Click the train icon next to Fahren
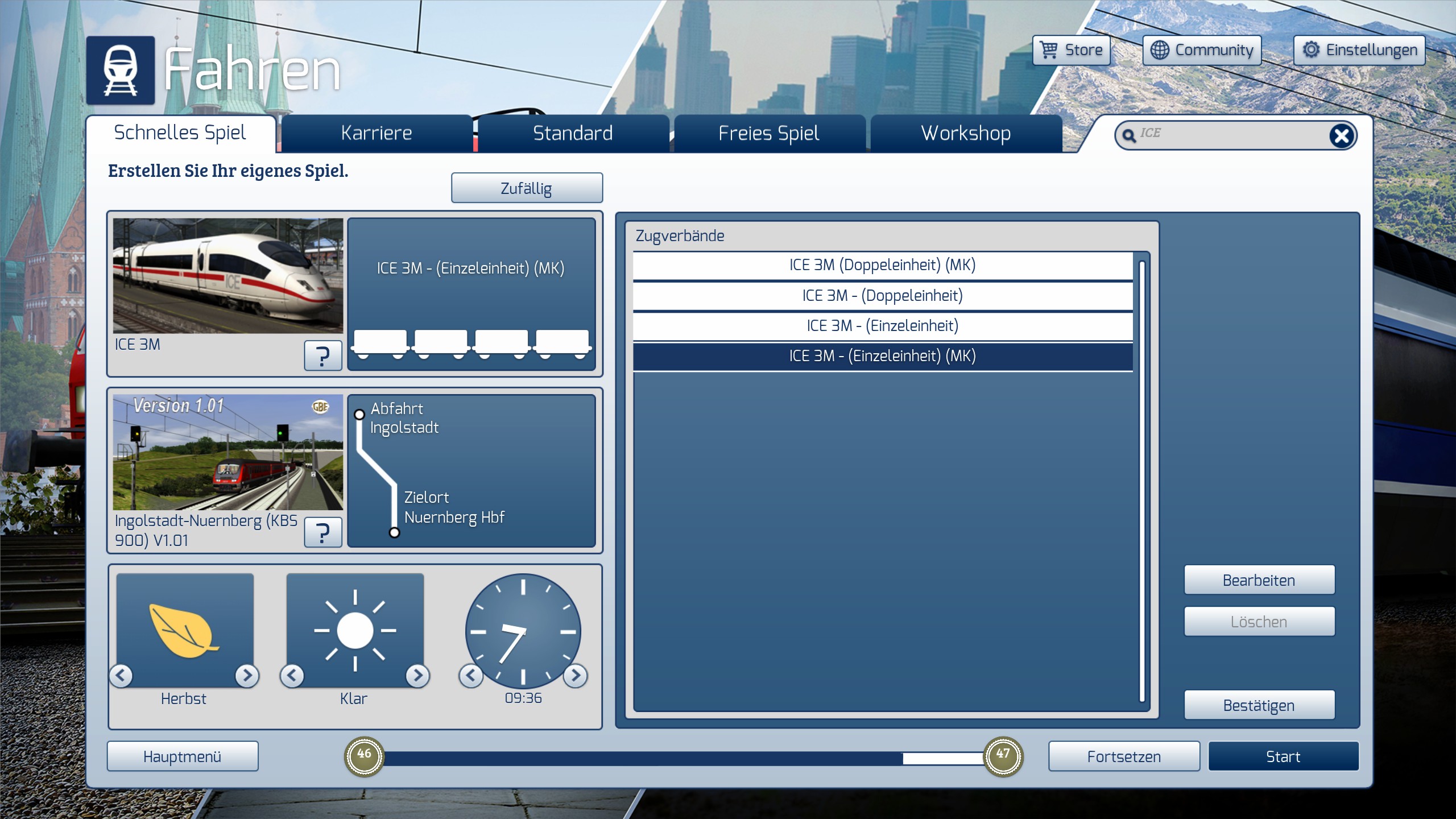Screen dimensions: 1456x819 click(x=120, y=71)
